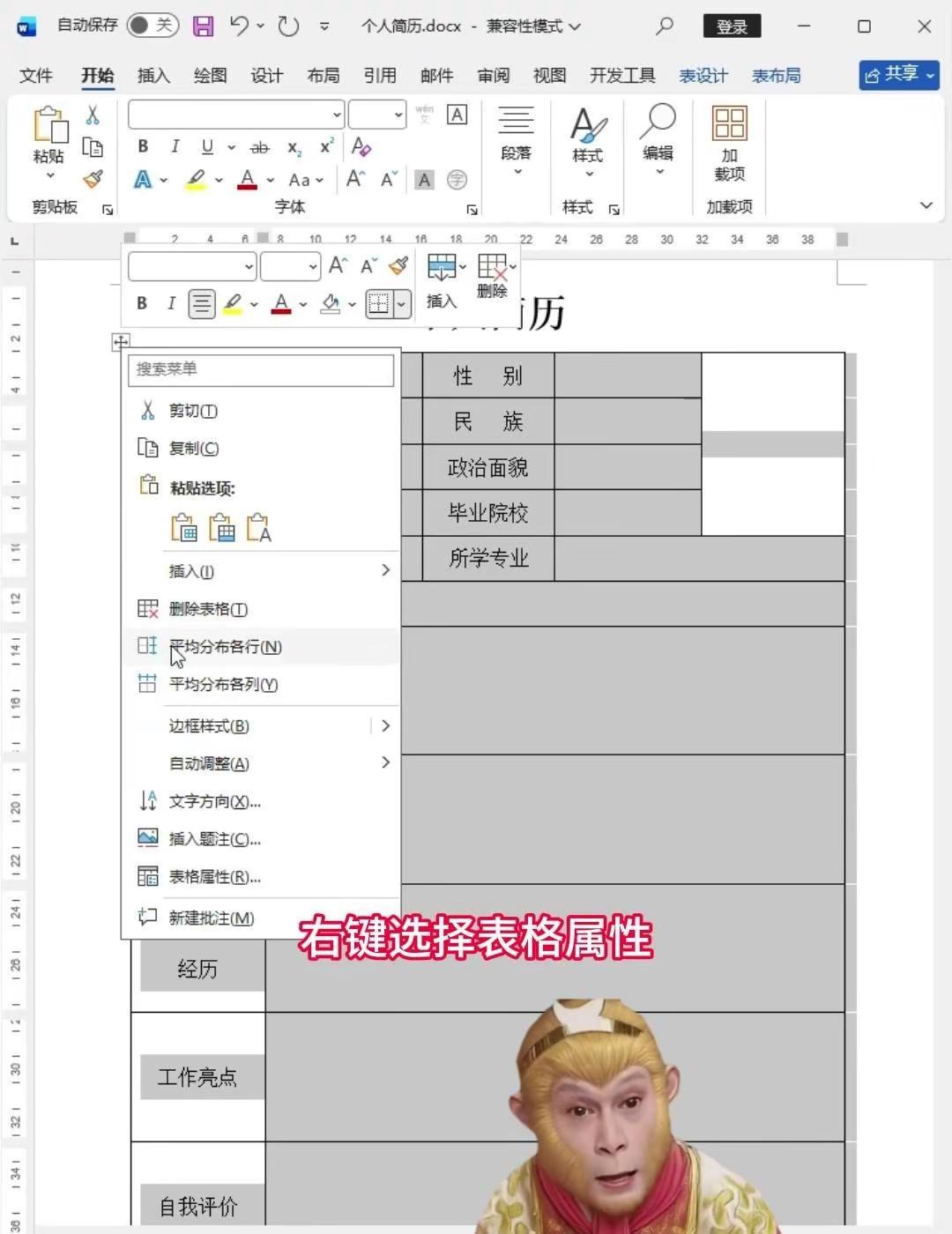Click the table move handle
The height and width of the screenshot is (1234, 952).
pyautogui.click(x=121, y=342)
